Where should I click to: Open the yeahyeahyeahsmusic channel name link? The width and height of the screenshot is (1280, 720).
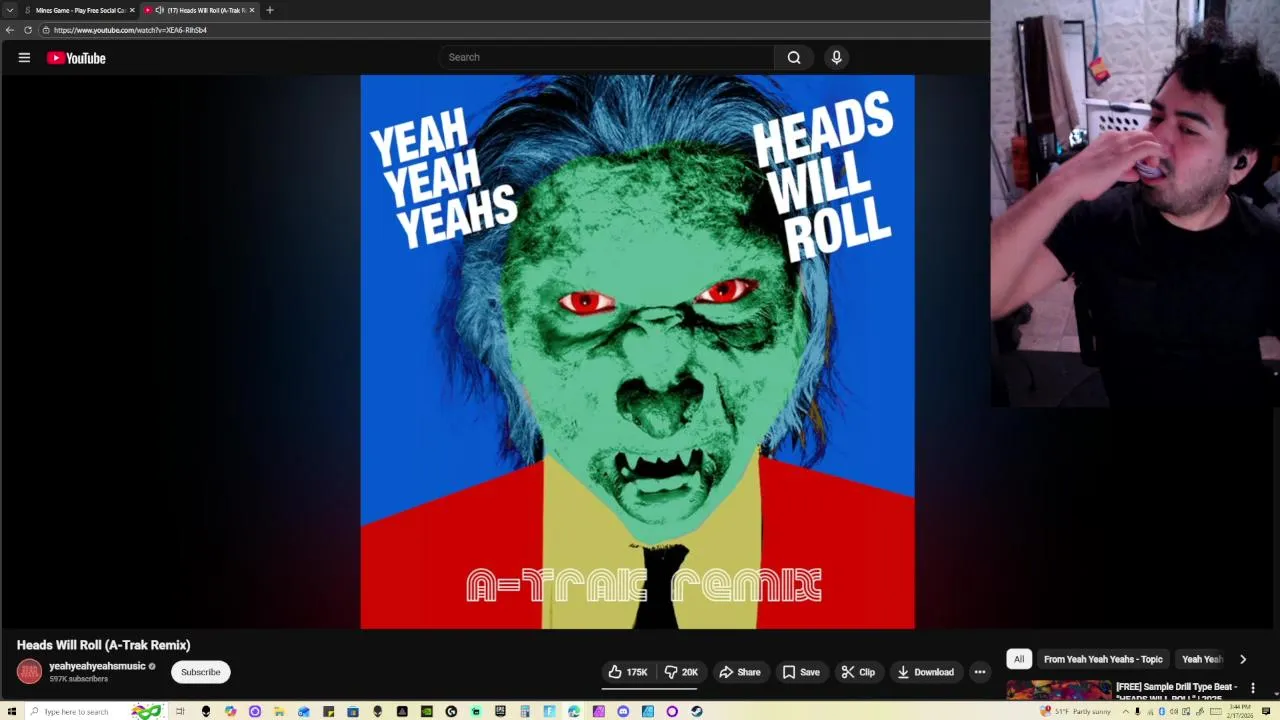[x=97, y=666]
